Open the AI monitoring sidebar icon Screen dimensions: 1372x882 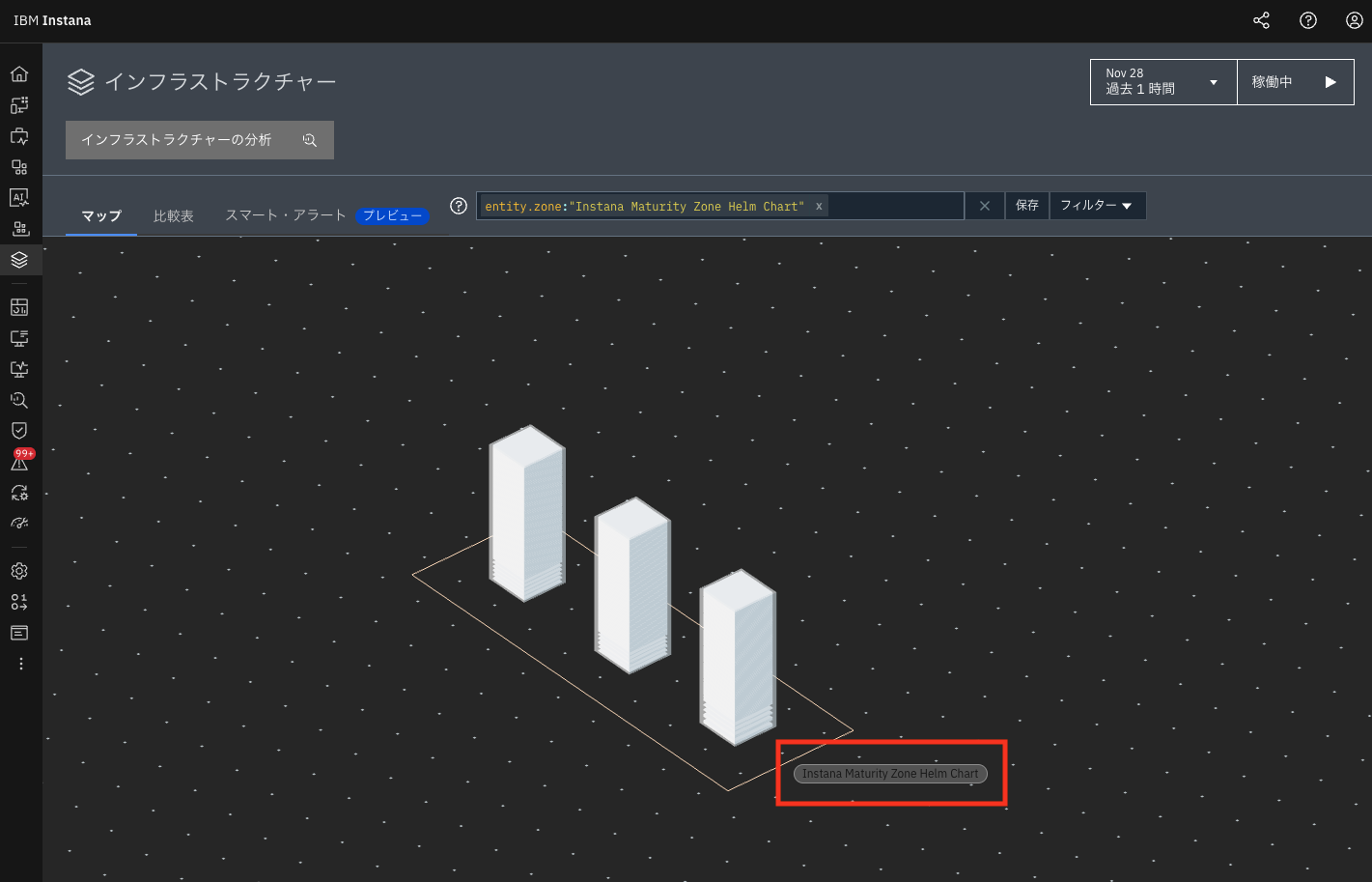point(19,198)
